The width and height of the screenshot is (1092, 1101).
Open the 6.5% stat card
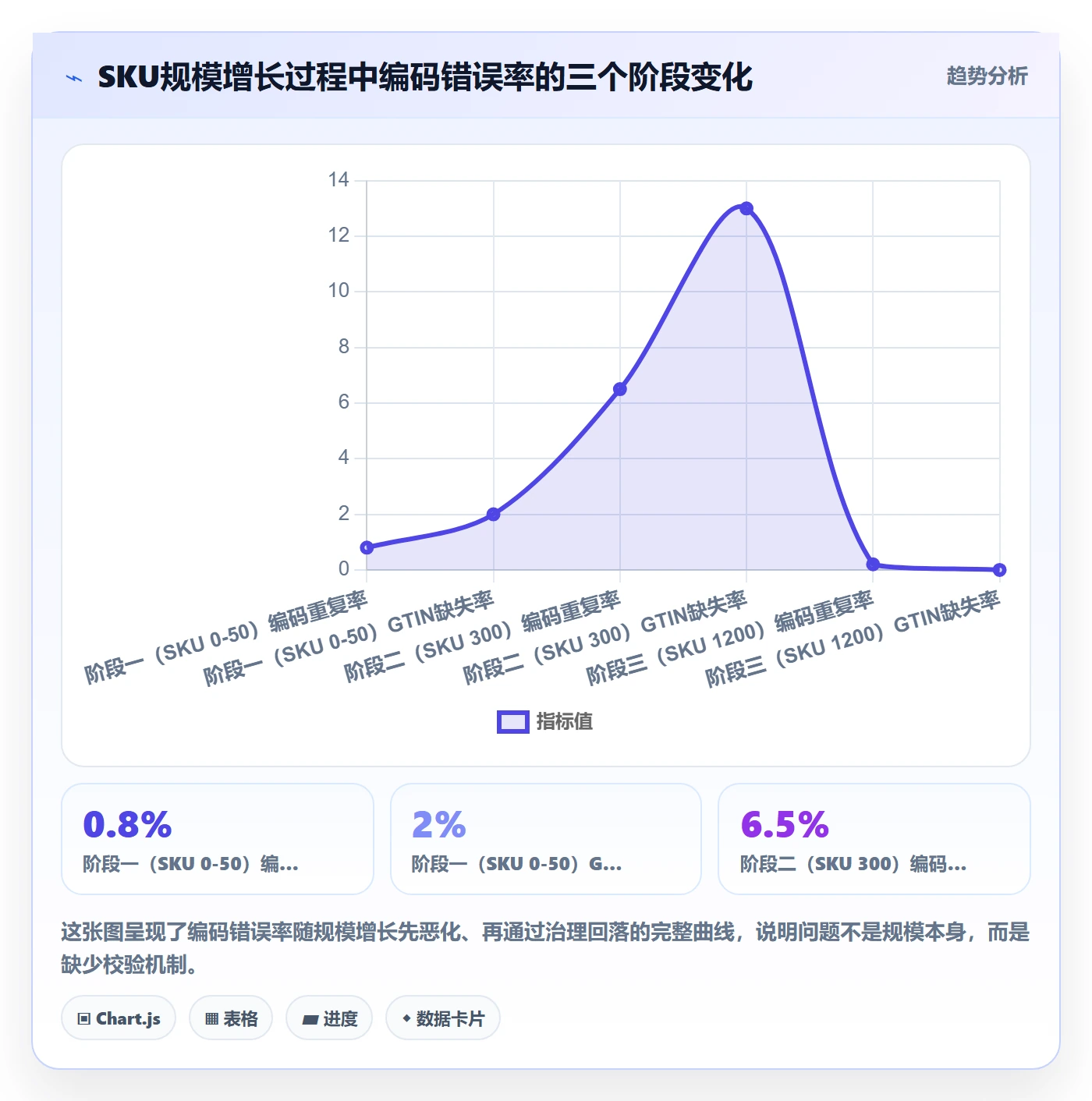click(x=874, y=839)
